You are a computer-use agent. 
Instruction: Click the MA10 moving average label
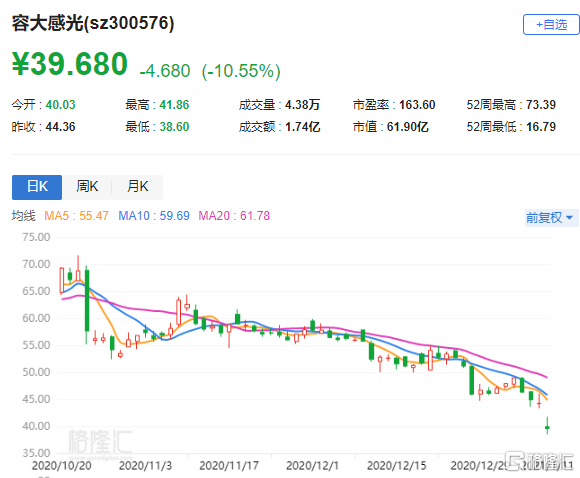[x=154, y=216]
